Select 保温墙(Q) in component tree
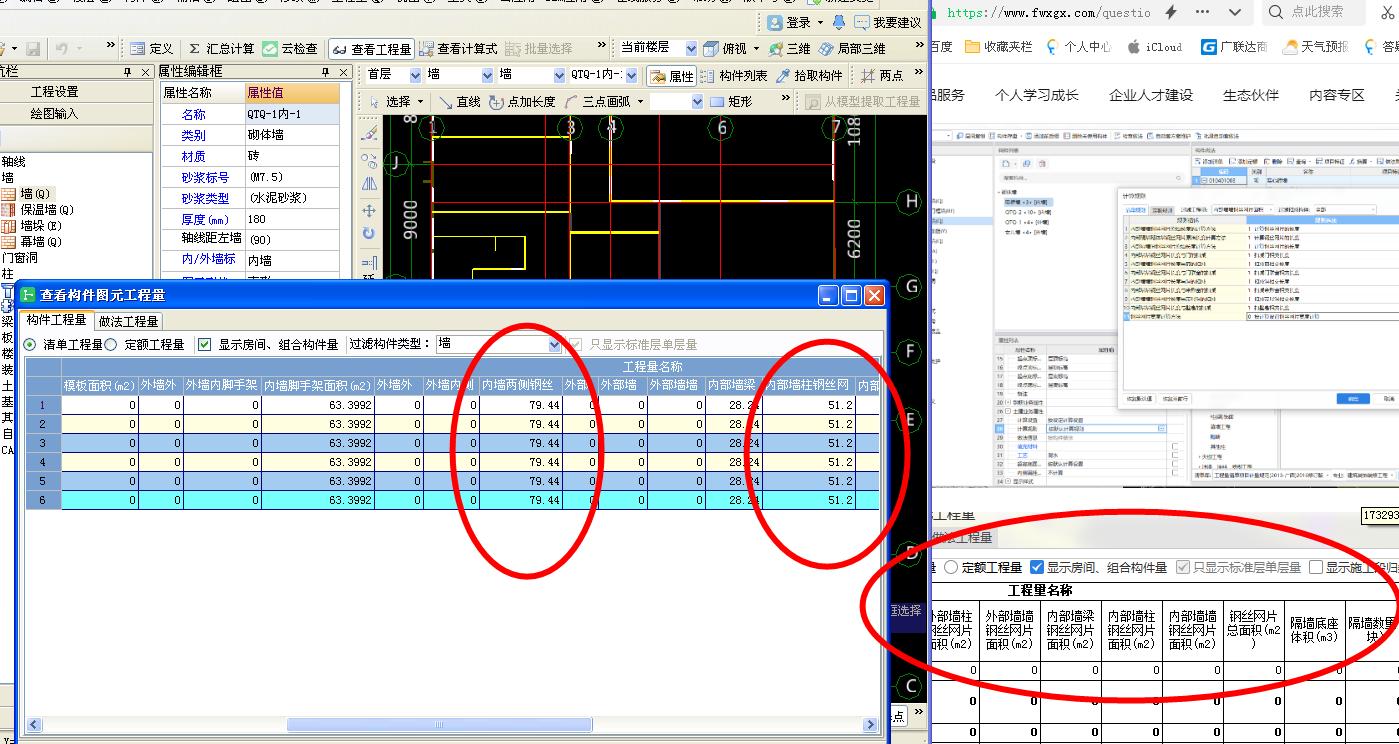 pos(38,210)
